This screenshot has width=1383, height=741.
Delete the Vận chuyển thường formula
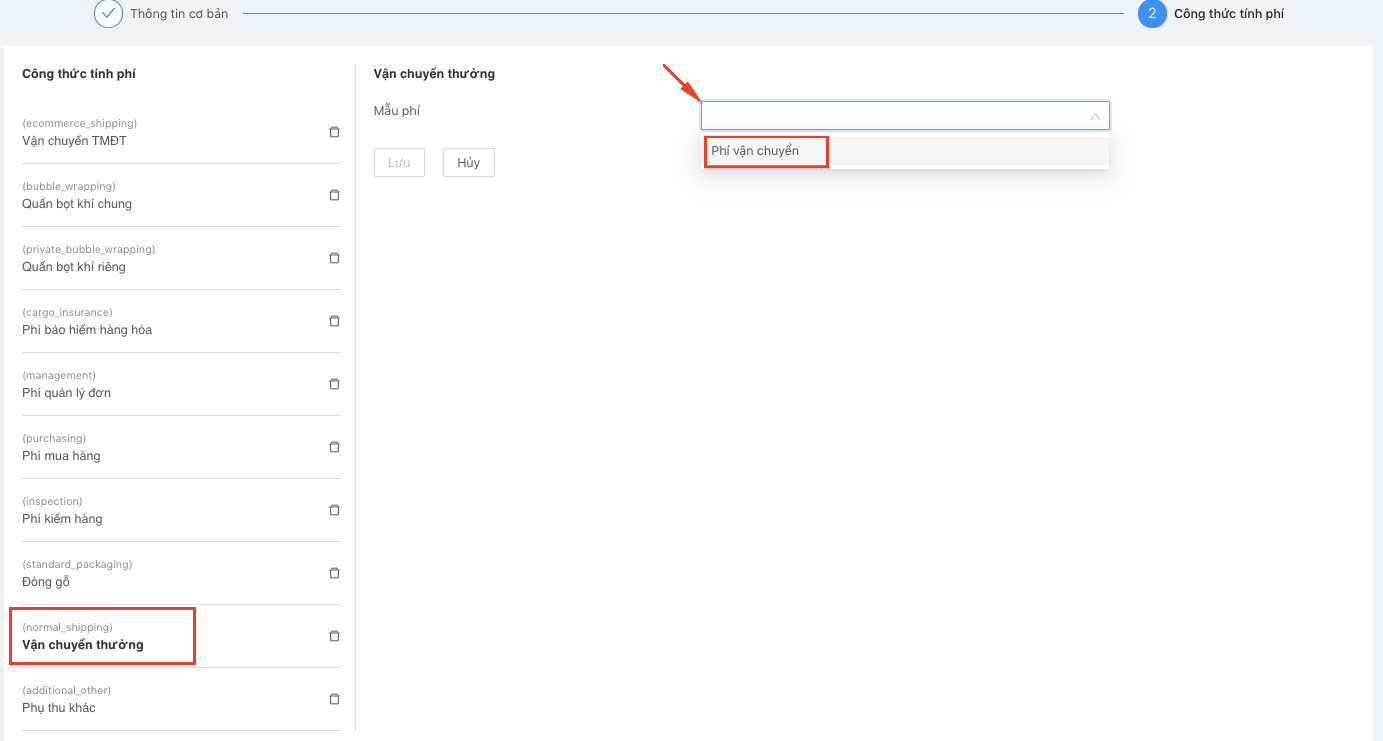pos(334,636)
